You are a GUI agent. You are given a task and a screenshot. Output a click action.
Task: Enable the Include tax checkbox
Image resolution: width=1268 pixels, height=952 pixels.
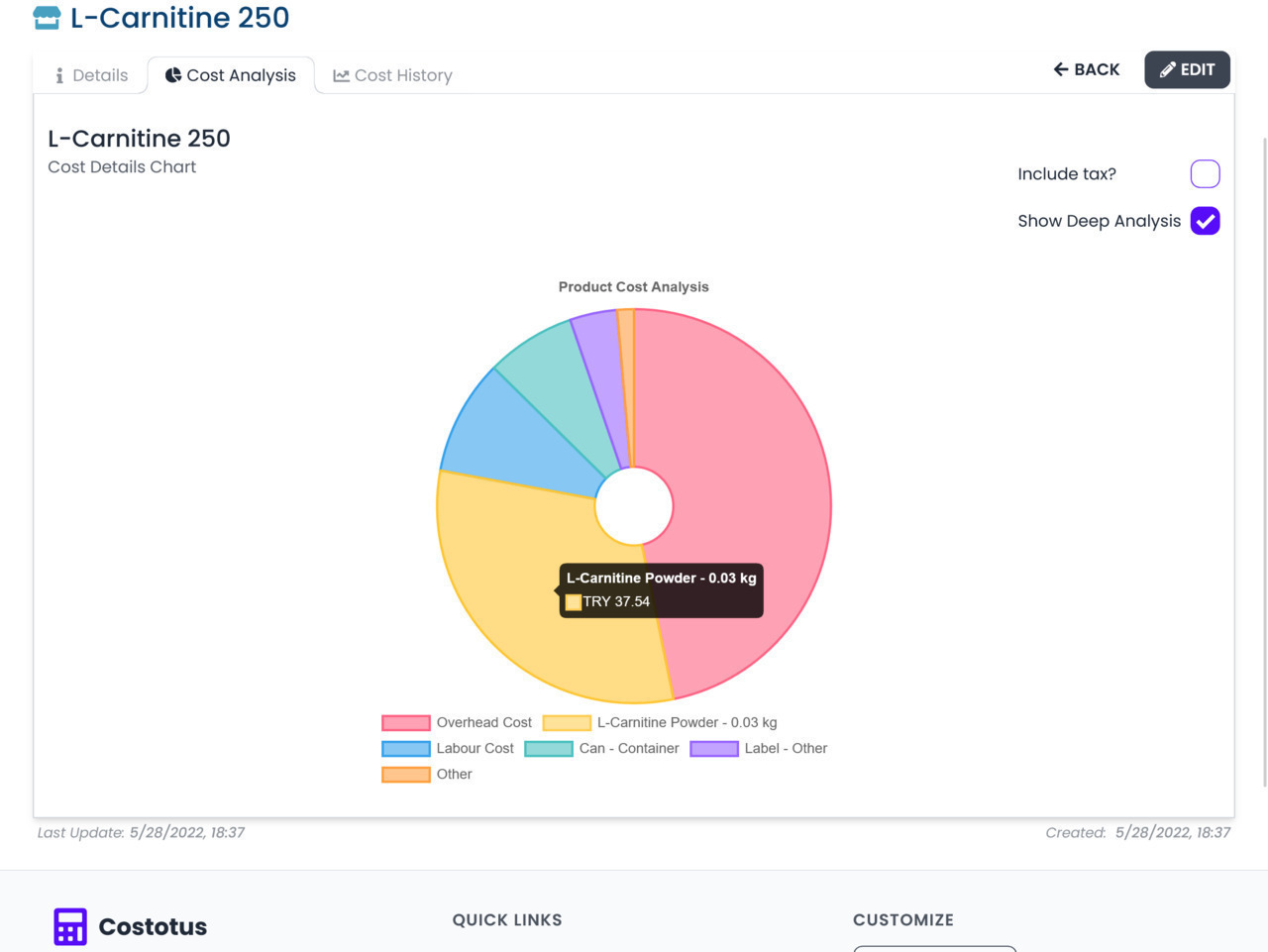click(x=1205, y=174)
